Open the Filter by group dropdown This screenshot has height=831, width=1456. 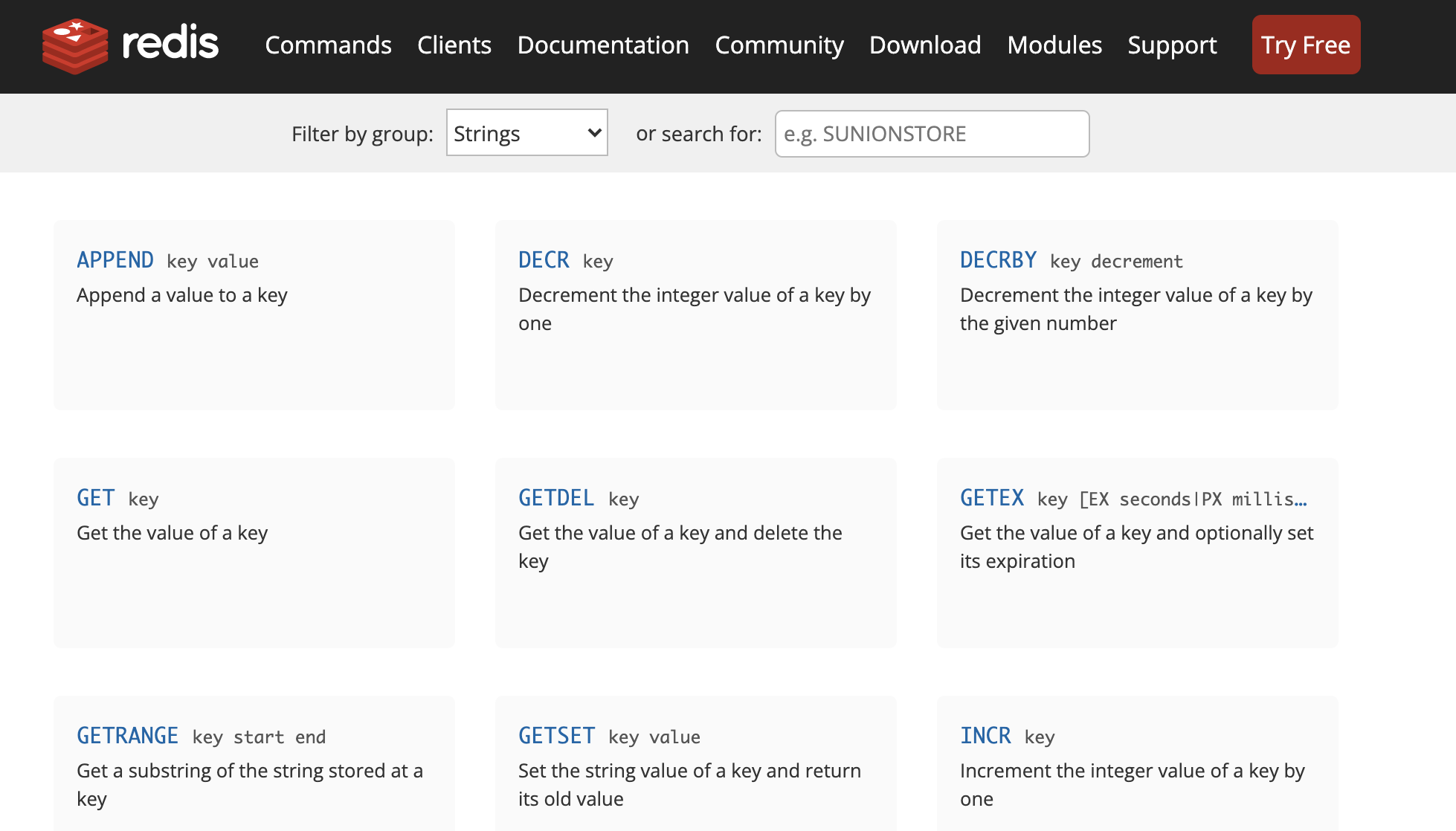coord(526,133)
